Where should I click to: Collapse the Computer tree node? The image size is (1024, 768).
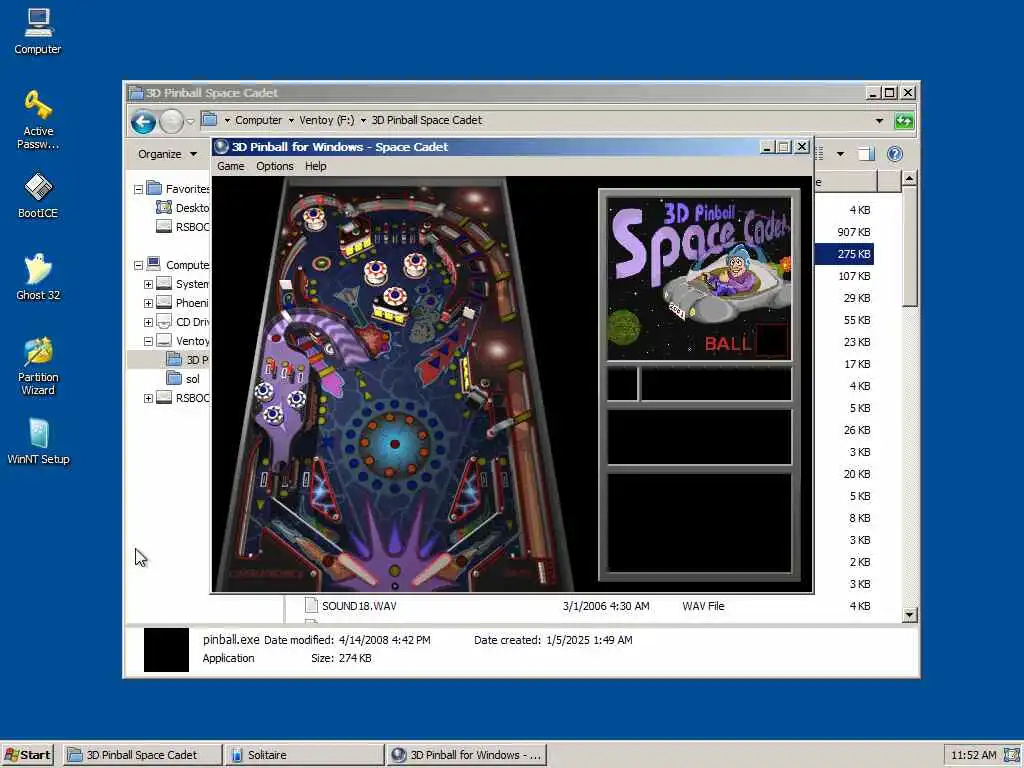click(x=138, y=265)
